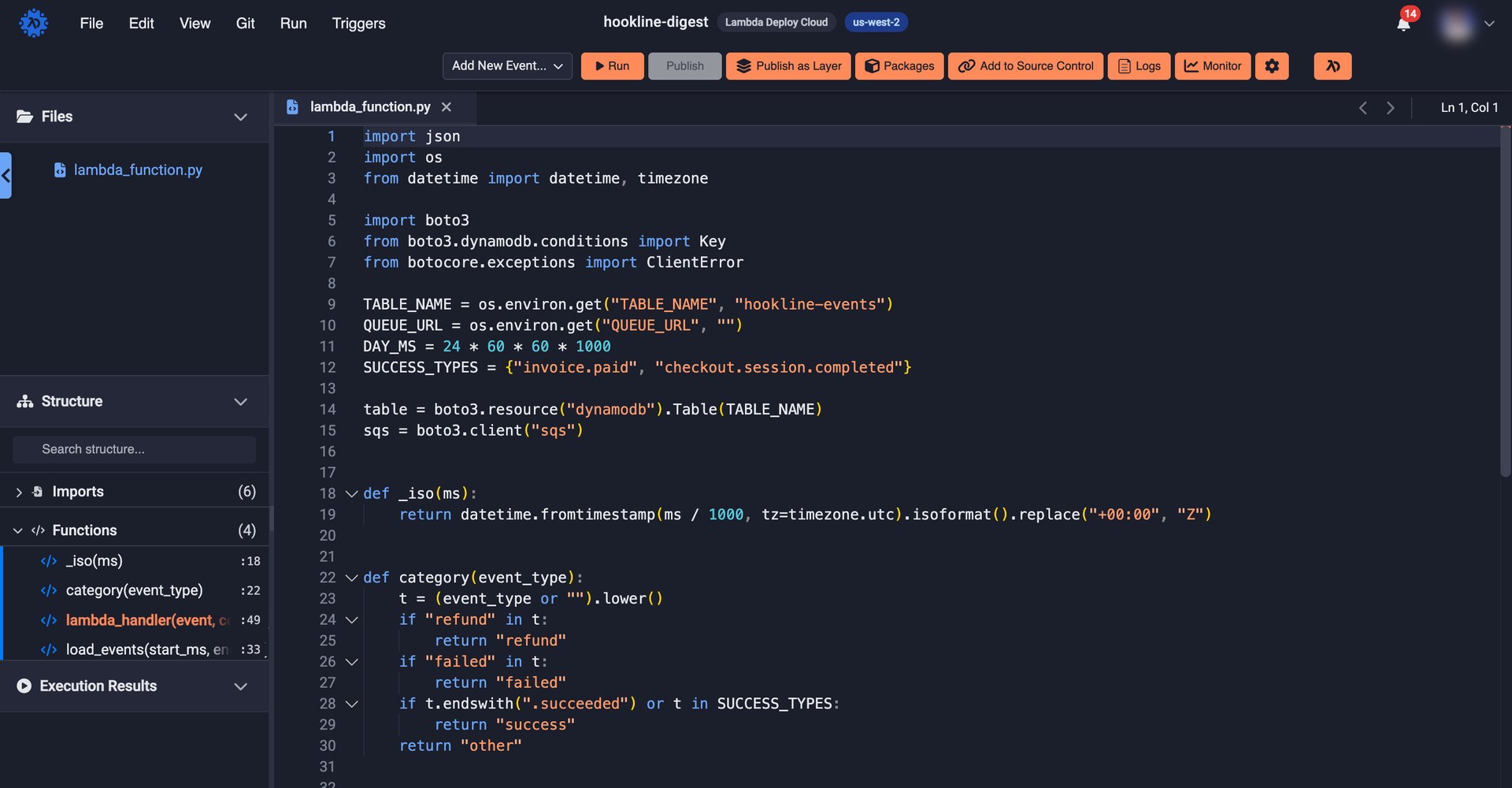Fold the if block at line 26
The width and height of the screenshot is (1512, 788).
[352, 662]
